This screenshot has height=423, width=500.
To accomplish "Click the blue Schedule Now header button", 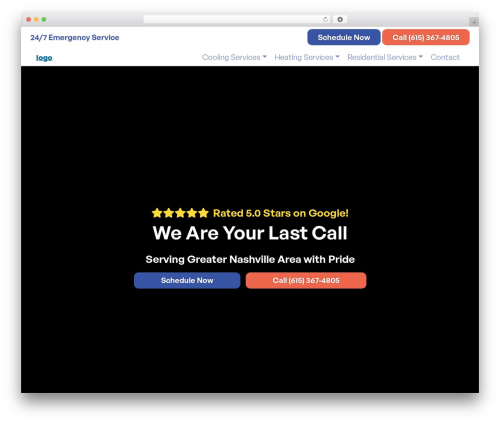I will coord(344,37).
